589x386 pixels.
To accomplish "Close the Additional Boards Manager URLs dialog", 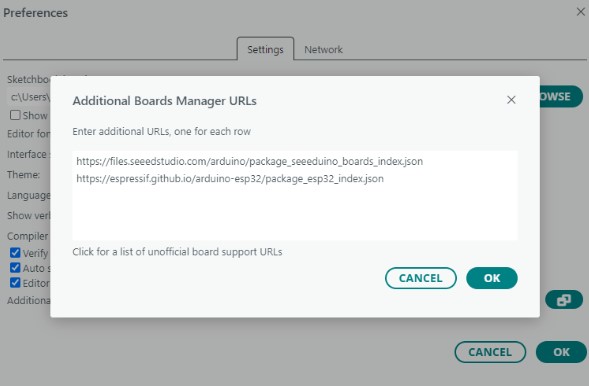I will click(x=511, y=100).
